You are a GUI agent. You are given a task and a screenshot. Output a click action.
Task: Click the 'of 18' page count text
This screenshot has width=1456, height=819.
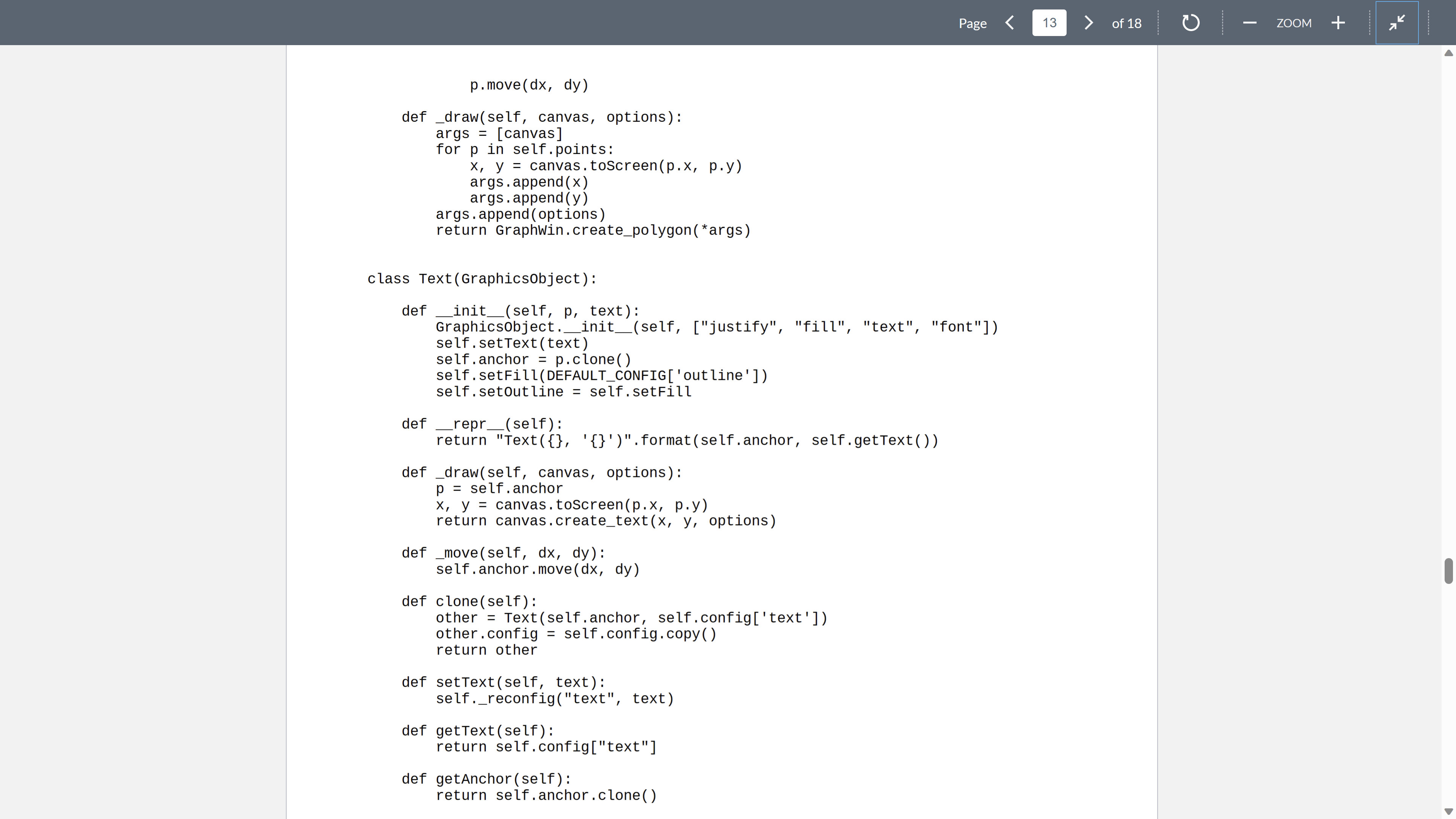pyautogui.click(x=1126, y=23)
